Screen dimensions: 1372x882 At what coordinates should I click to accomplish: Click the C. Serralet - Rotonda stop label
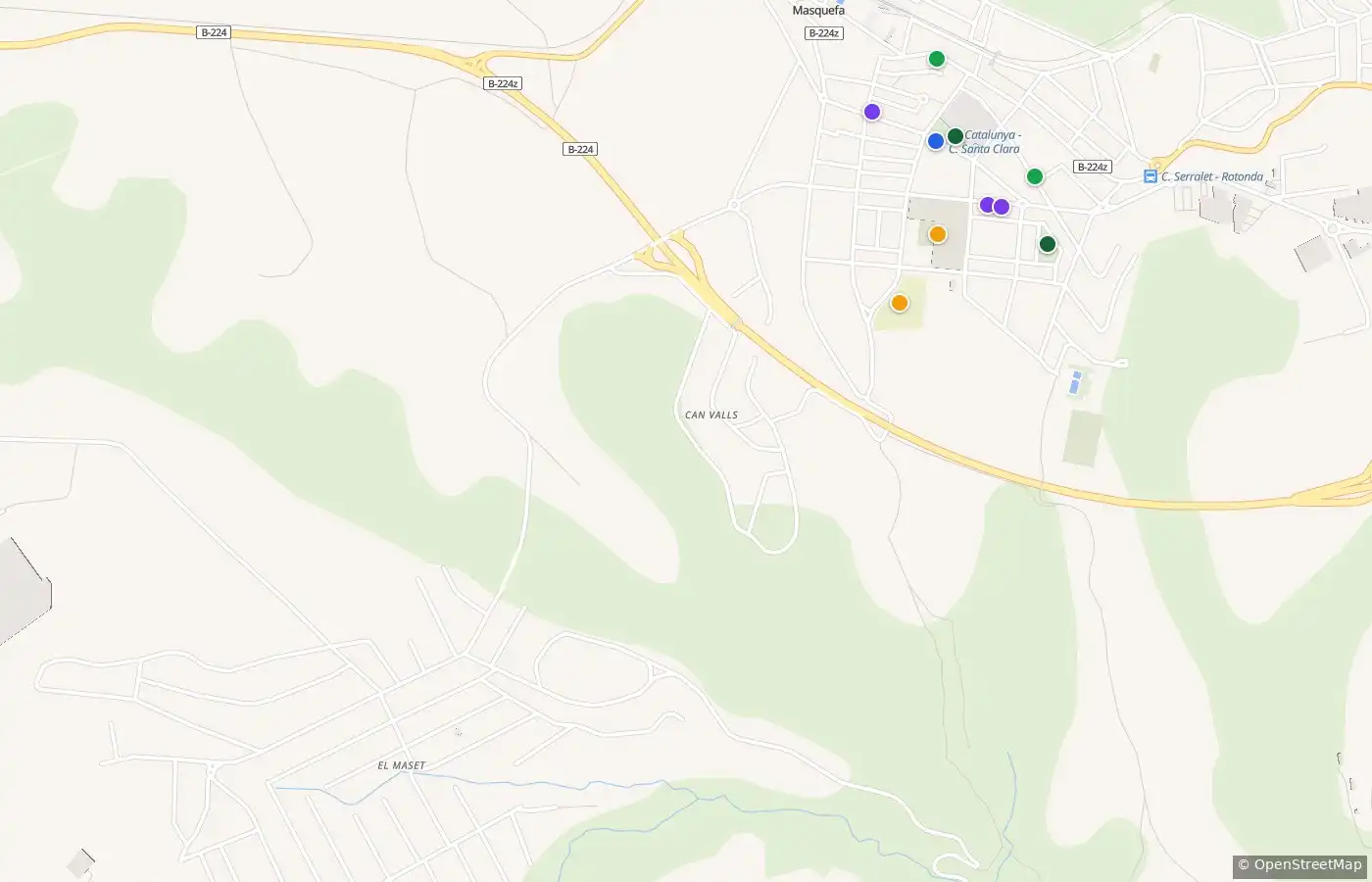[x=1212, y=177]
